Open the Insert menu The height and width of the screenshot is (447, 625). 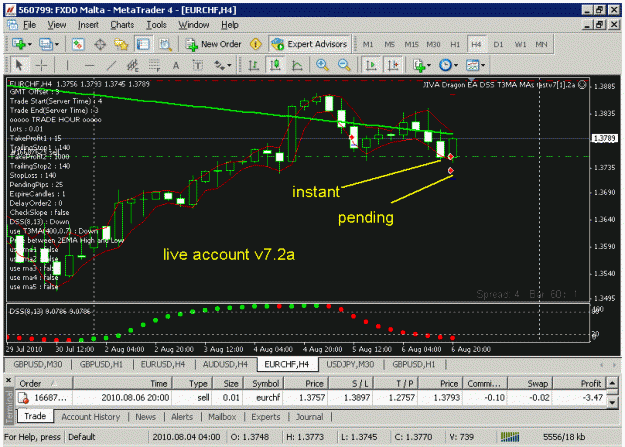pyautogui.click(x=88, y=25)
